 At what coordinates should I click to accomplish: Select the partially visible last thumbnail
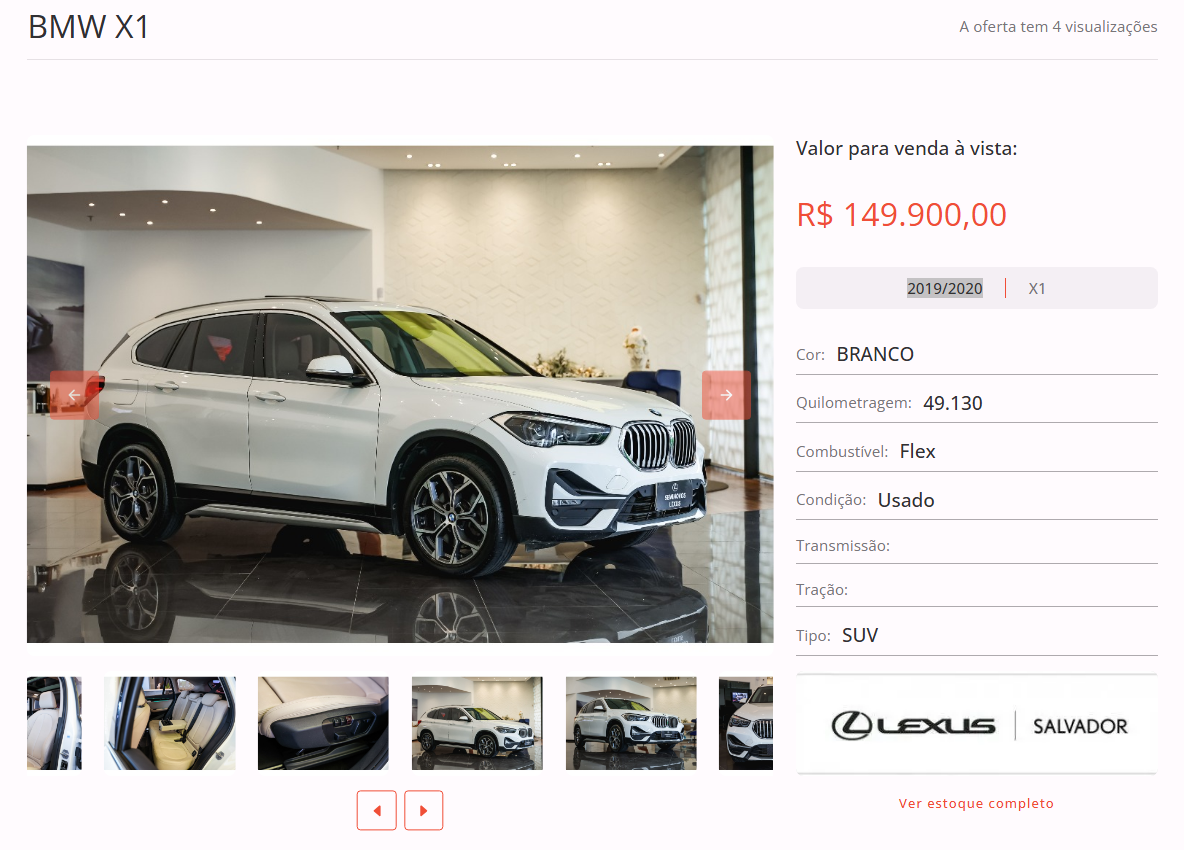click(x=746, y=723)
